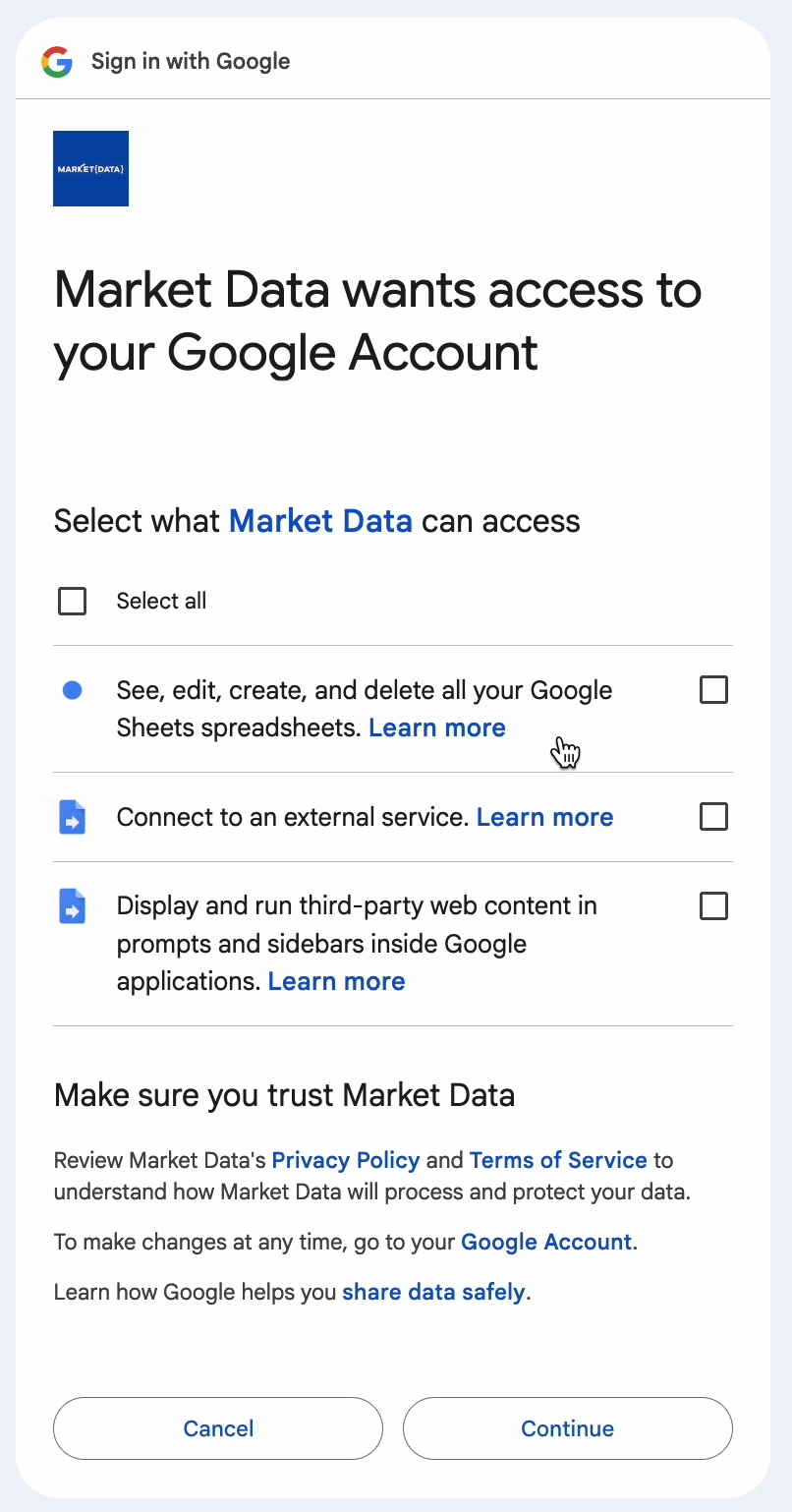Click the Continue button
Screen dimensions: 792x1512
point(567,1428)
